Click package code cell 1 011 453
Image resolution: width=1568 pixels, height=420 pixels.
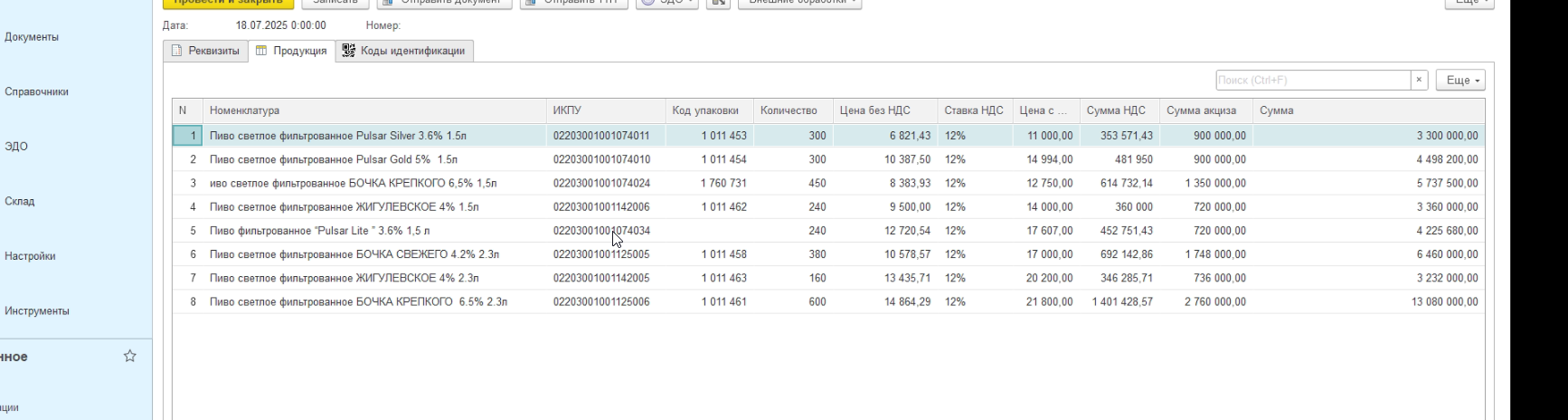click(x=710, y=136)
